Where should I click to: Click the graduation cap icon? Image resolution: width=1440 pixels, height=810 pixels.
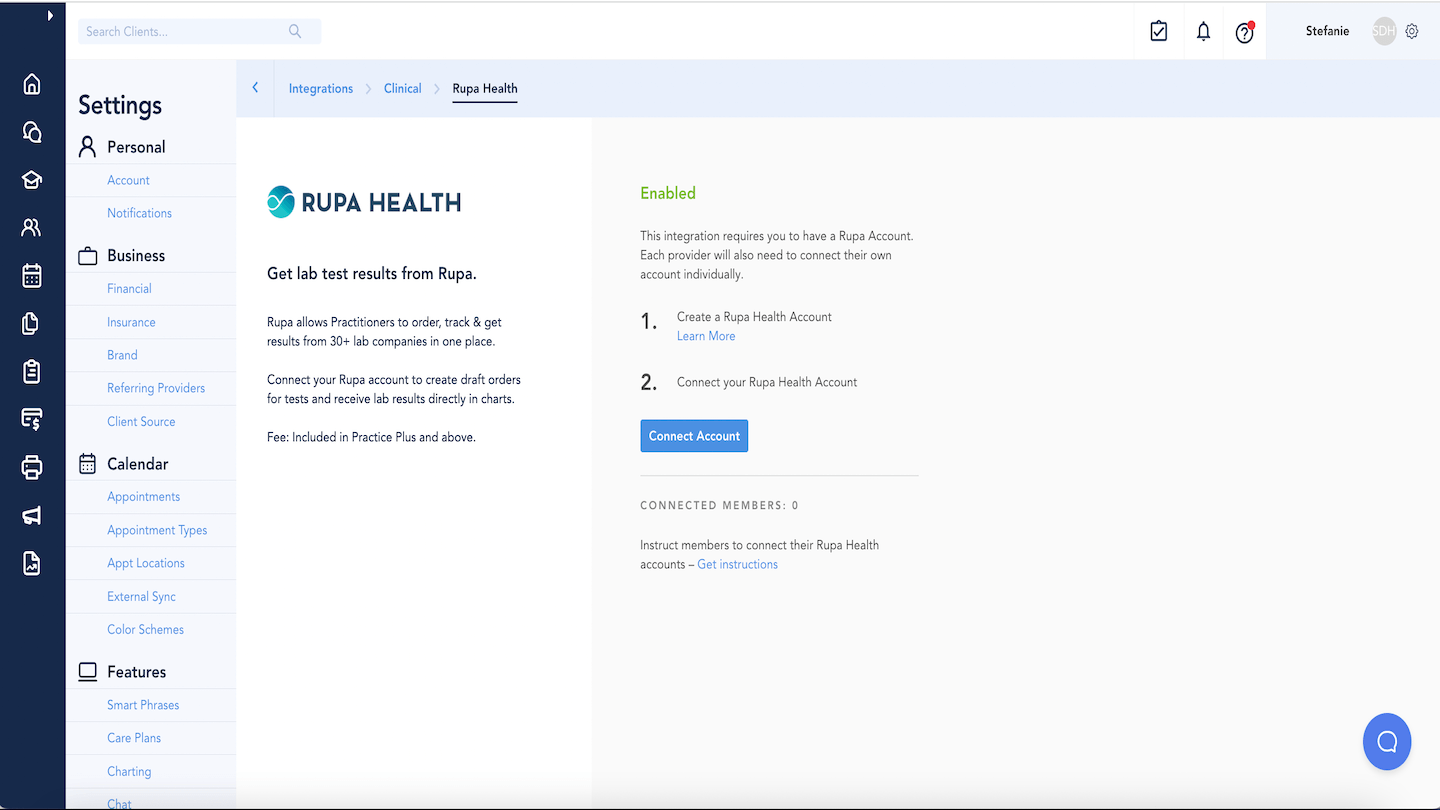click(32, 180)
